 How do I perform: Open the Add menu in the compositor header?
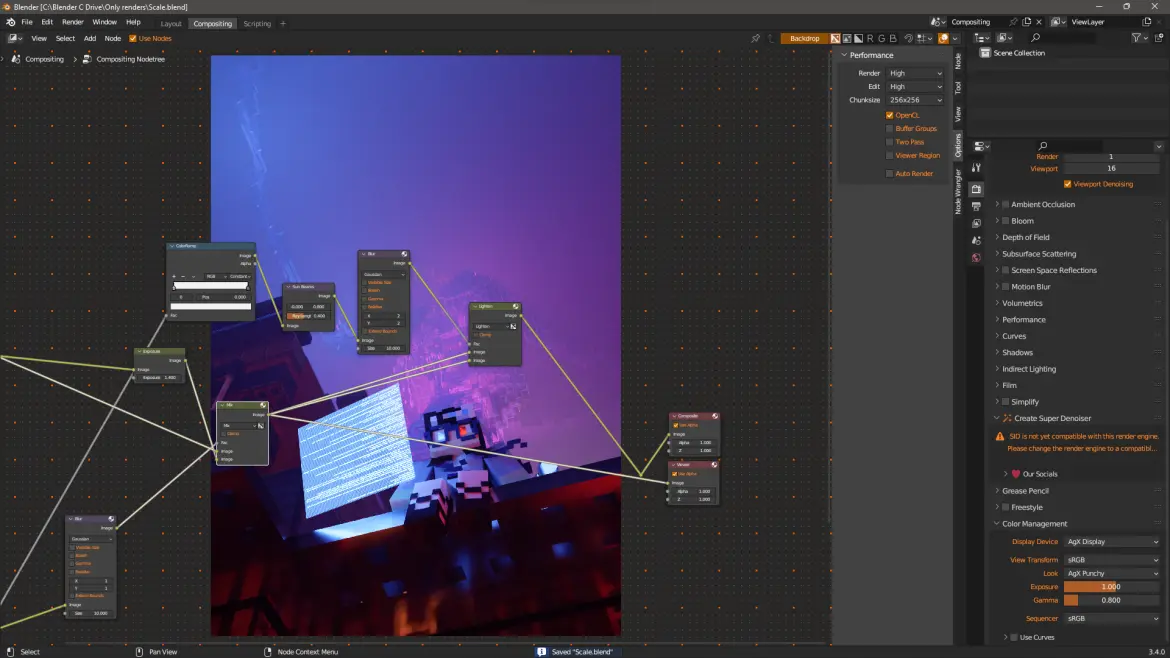pos(90,38)
